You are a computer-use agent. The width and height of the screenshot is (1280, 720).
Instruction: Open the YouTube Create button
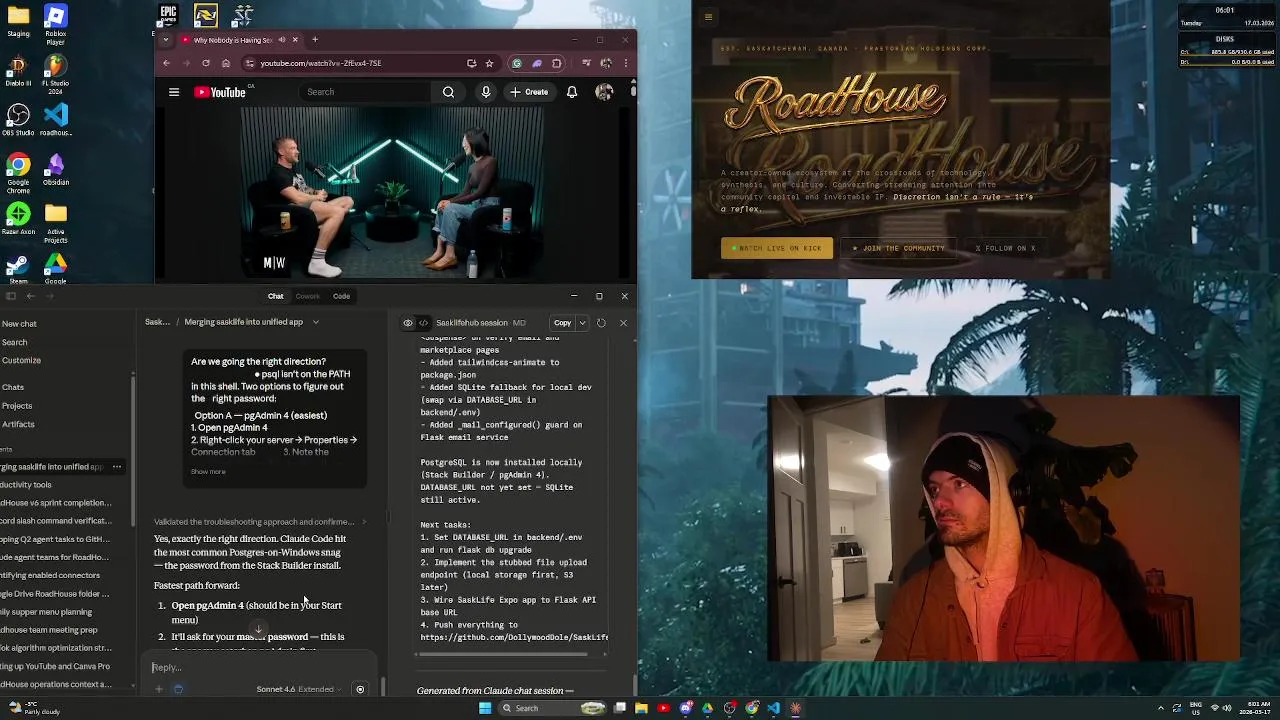click(529, 92)
